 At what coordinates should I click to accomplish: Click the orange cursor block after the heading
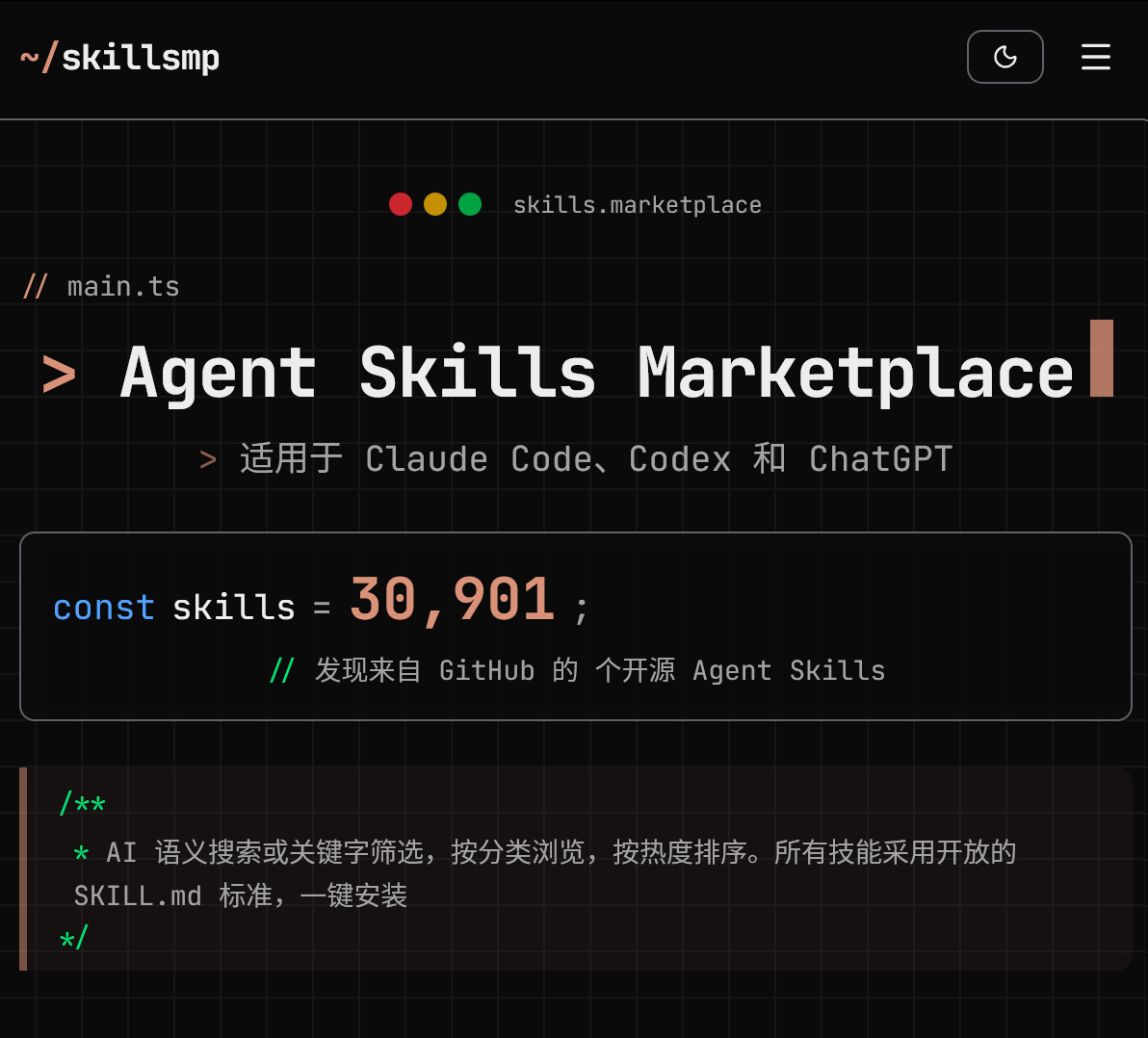(x=1101, y=359)
